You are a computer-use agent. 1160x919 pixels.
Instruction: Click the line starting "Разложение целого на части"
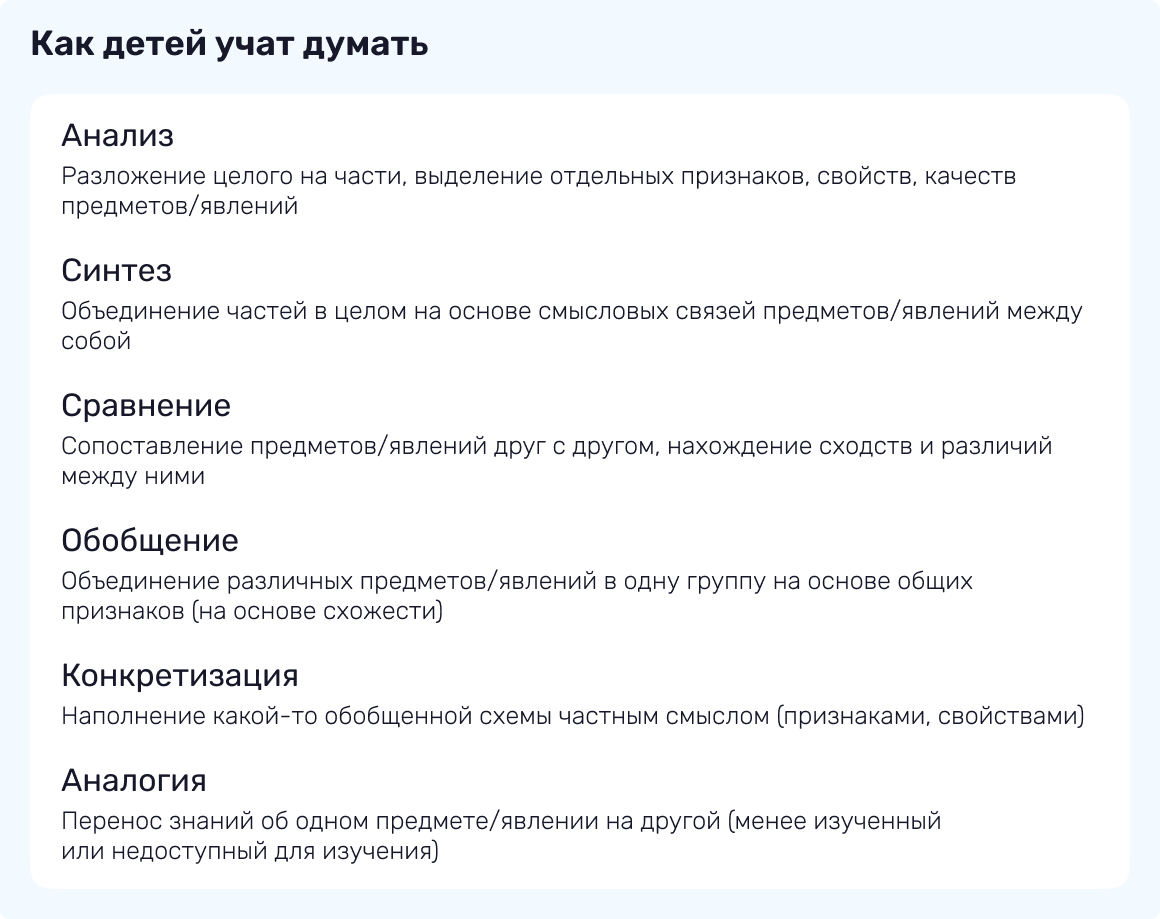coord(538,177)
